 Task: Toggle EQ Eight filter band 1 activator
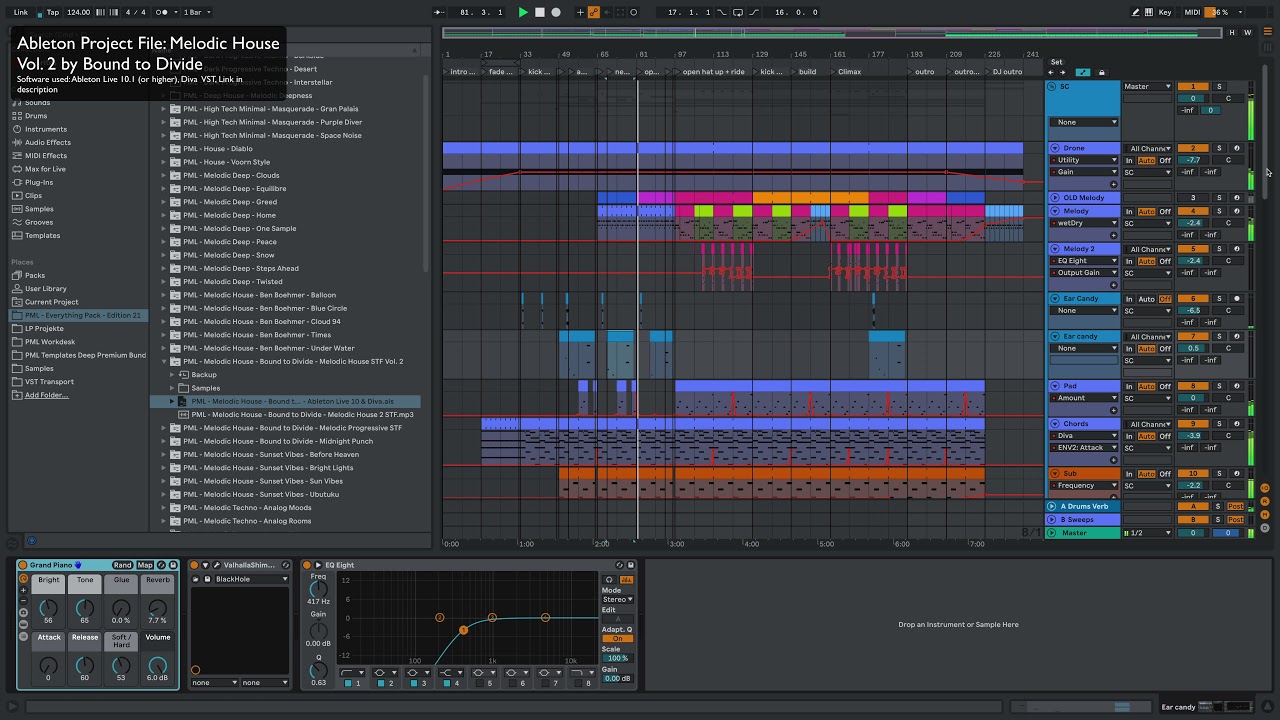click(348, 683)
